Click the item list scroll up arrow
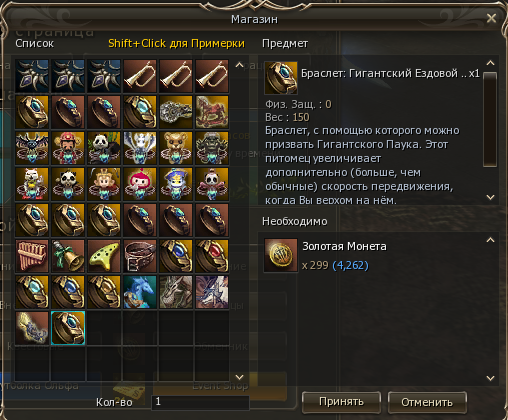This screenshot has height=420, width=508. coord(239,65)
